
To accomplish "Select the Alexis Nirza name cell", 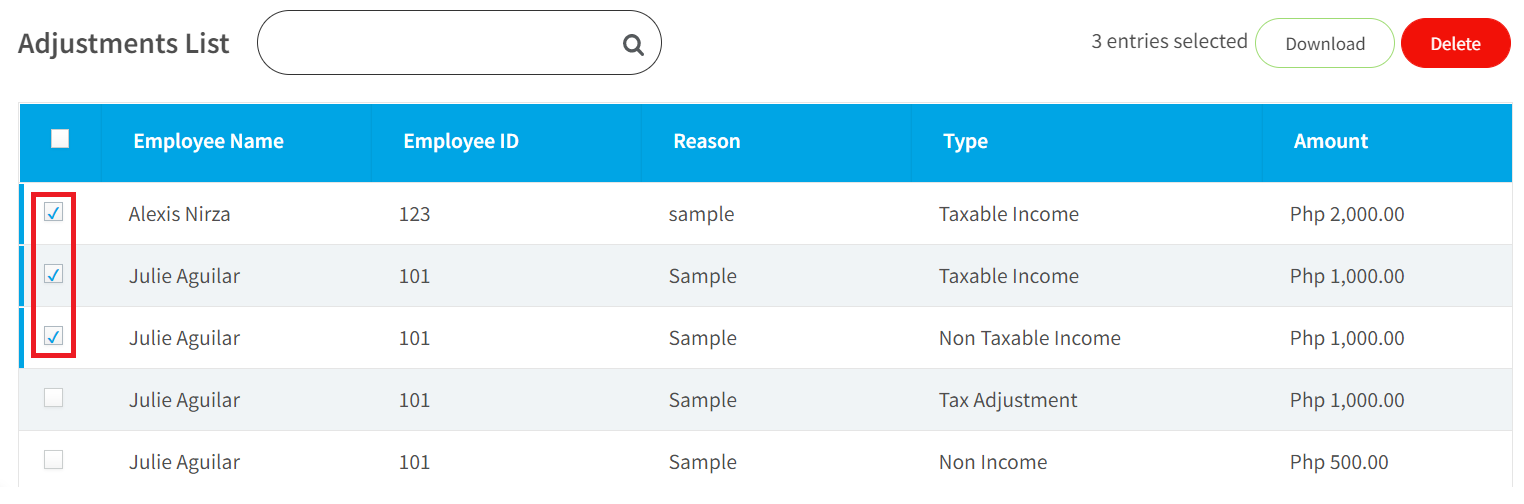I will coord(180,214).
